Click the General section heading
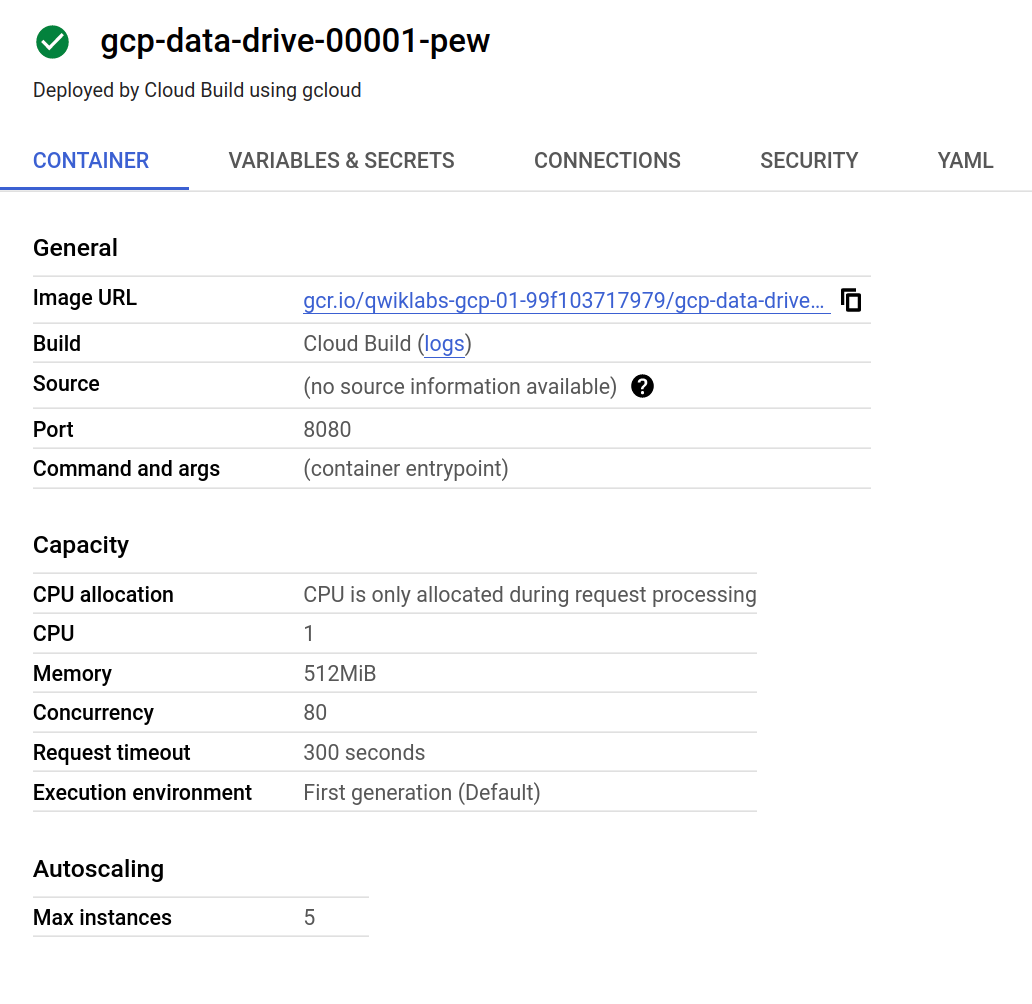The width and height of the screenshot is (1032, 1004). (x=75, y=248)
